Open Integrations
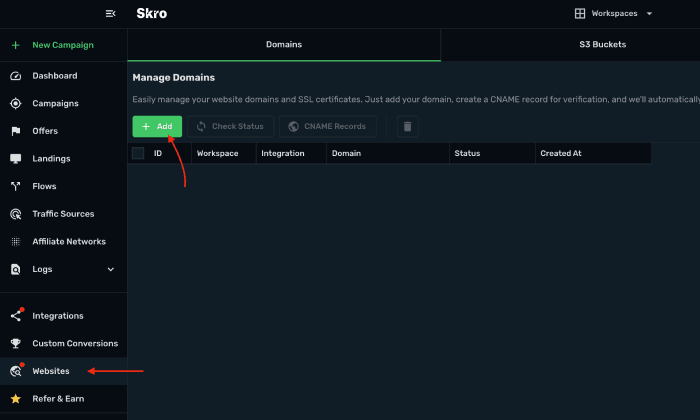This screenshot has height=420, width=700. click(x=58, y=316)
